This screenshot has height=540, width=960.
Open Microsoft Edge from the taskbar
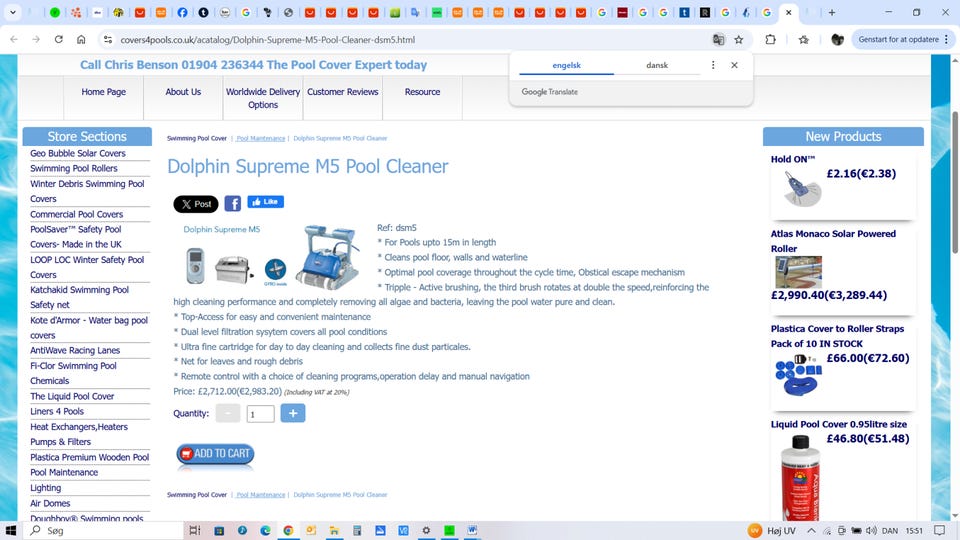pyautogui.click(x=265, y=530)
